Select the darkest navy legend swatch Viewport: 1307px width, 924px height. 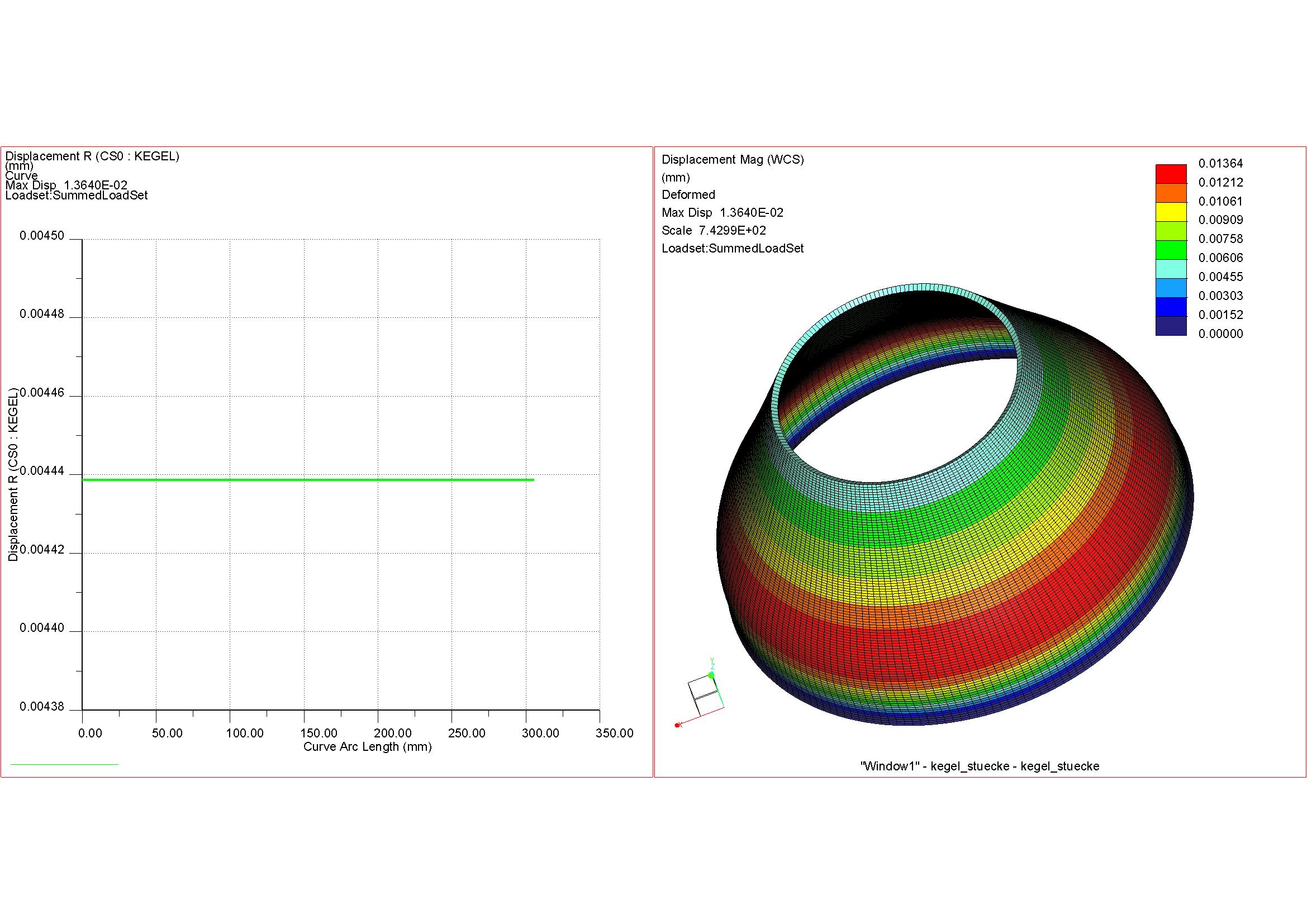pyautogui.click(x=1171, y=326)
